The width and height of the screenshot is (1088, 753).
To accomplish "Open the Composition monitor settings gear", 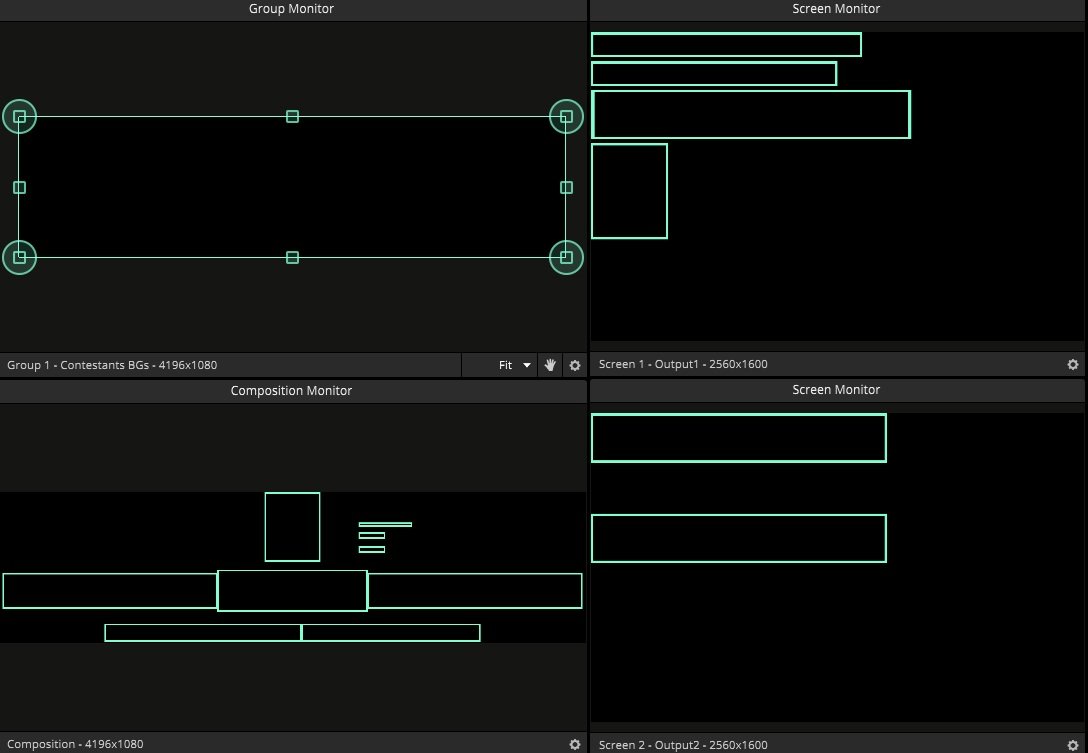I will click(574, 744).
